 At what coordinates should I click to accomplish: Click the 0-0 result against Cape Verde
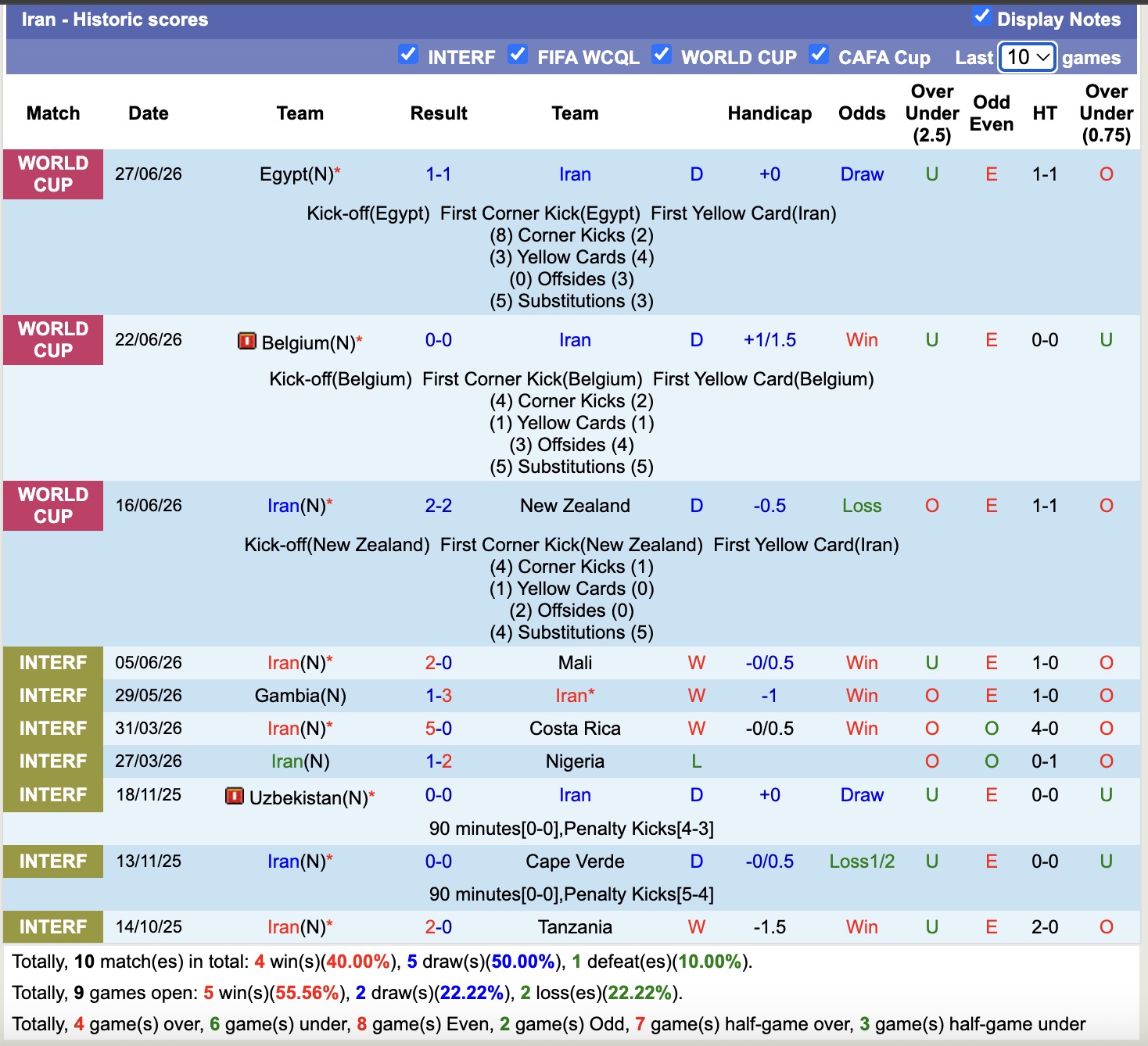point(439,862)
